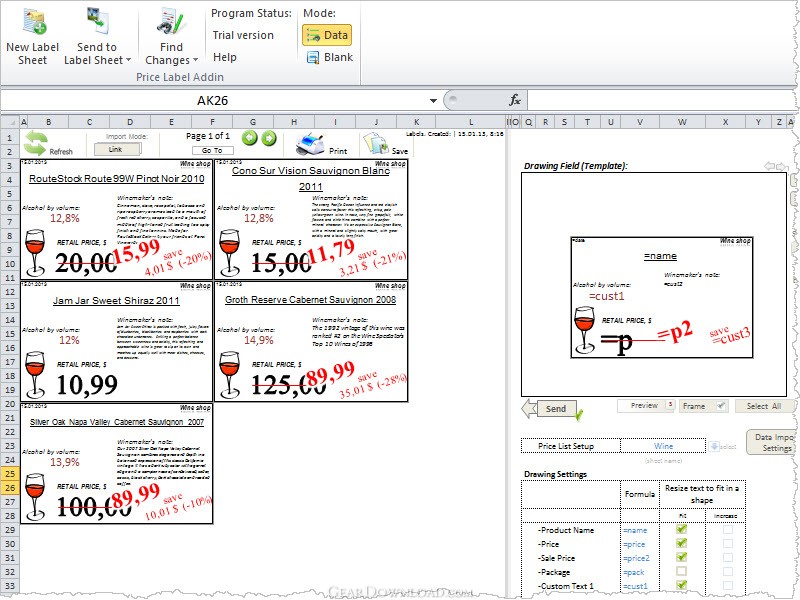Click the Wine sheet name cell
Viewport: 800px width, 600px height.
(x=663, y=446)
